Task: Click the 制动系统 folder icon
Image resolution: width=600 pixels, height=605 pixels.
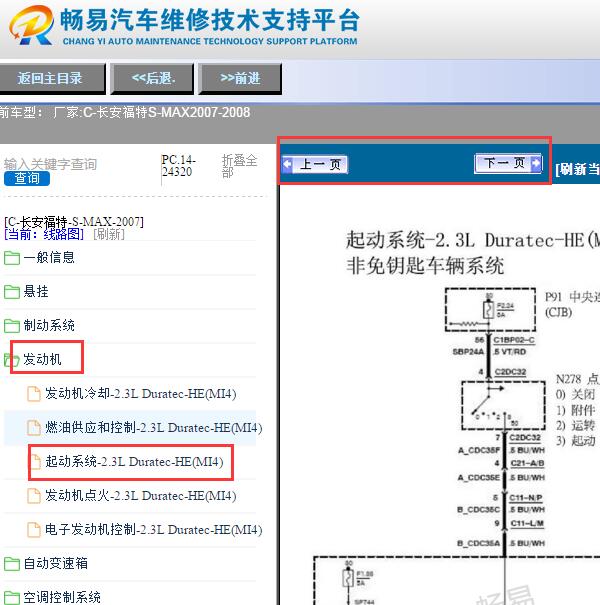Action: coord(12,326)
